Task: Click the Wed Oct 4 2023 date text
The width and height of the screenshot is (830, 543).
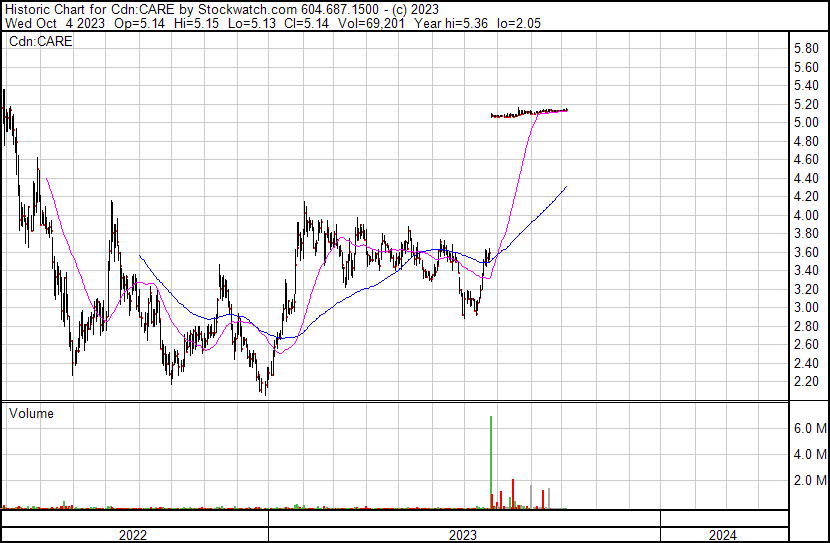Action: tap(50, 23)
